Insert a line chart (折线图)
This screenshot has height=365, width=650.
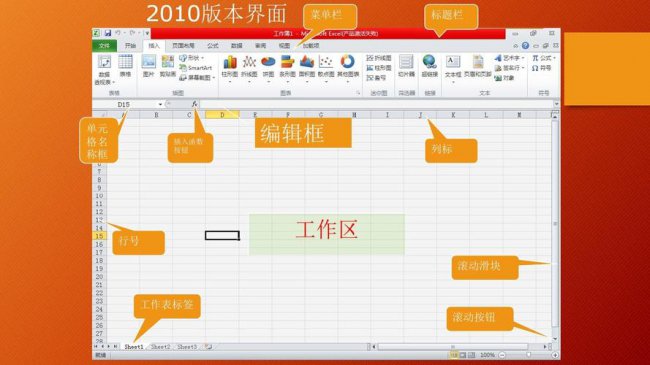[249, 68]
